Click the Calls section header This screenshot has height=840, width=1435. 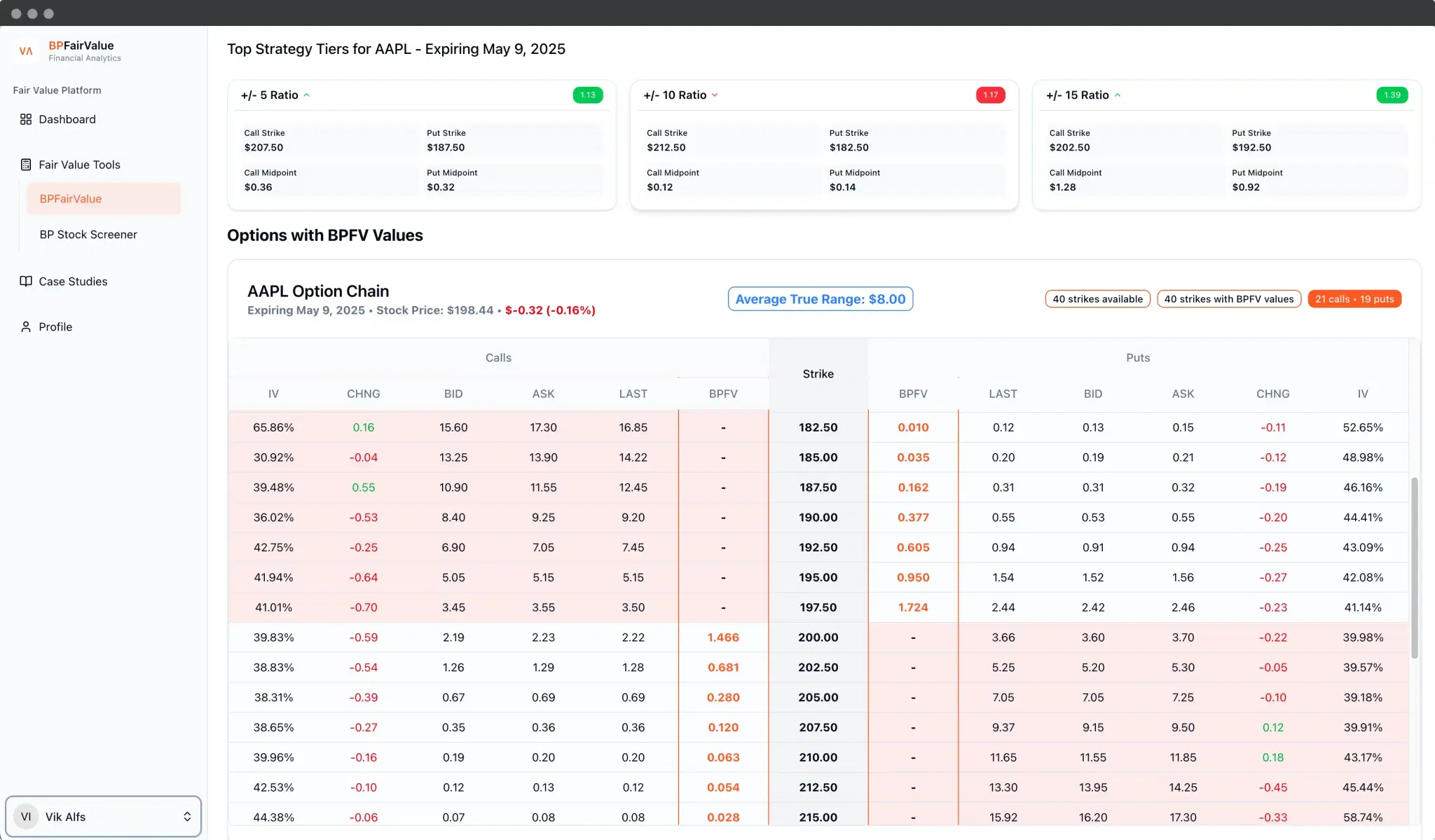[x=498, y=358]
